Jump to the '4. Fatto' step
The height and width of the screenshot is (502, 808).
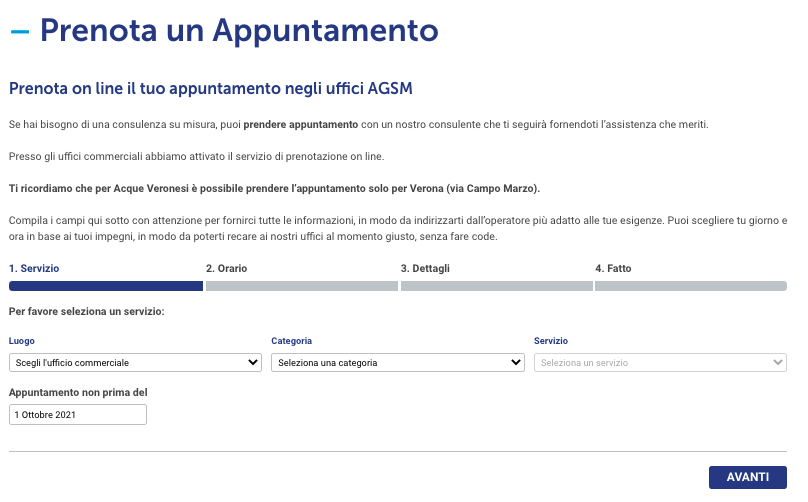point(613,269)
